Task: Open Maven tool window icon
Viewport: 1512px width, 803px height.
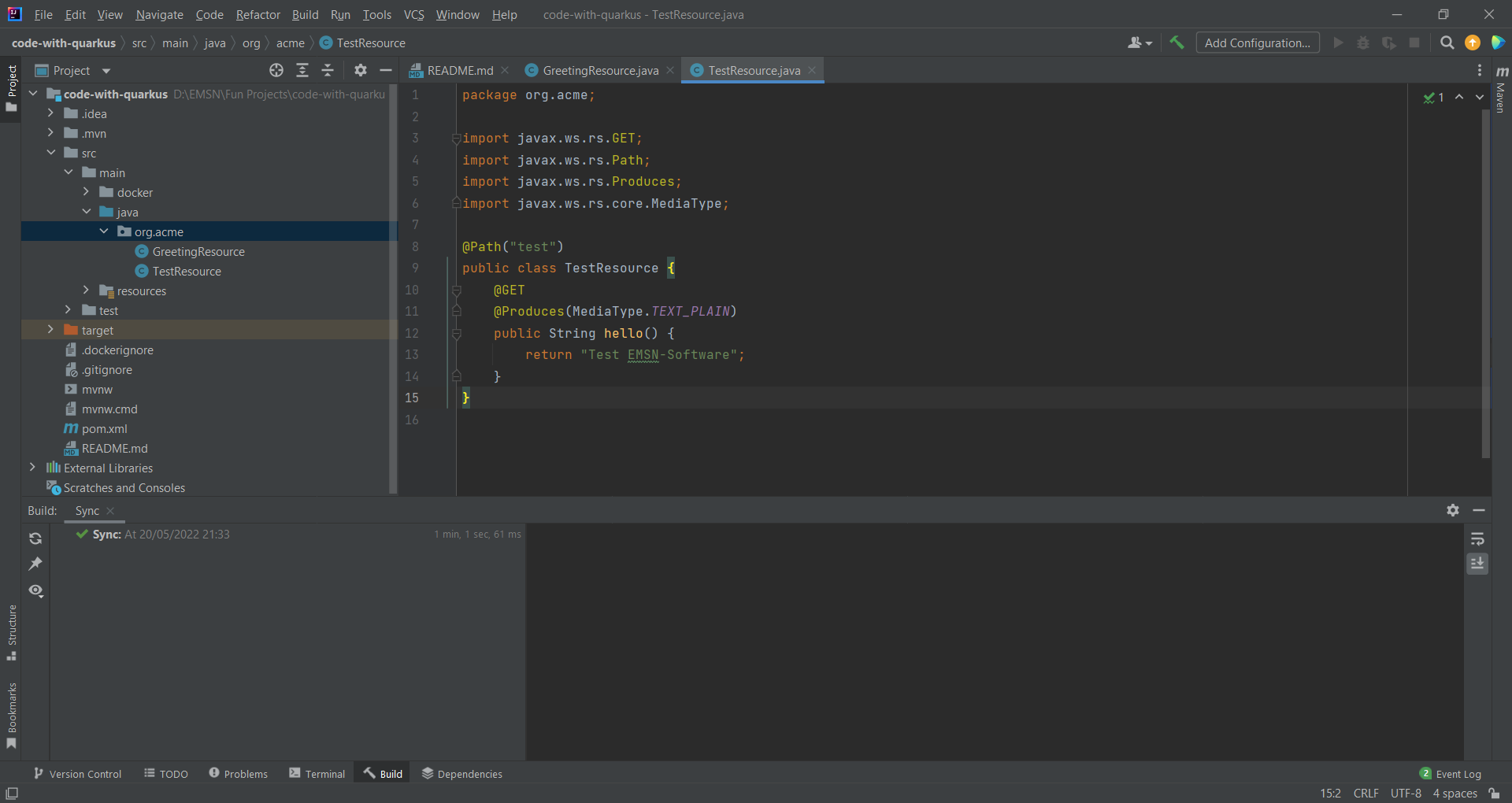Action: pos(1502,71)
